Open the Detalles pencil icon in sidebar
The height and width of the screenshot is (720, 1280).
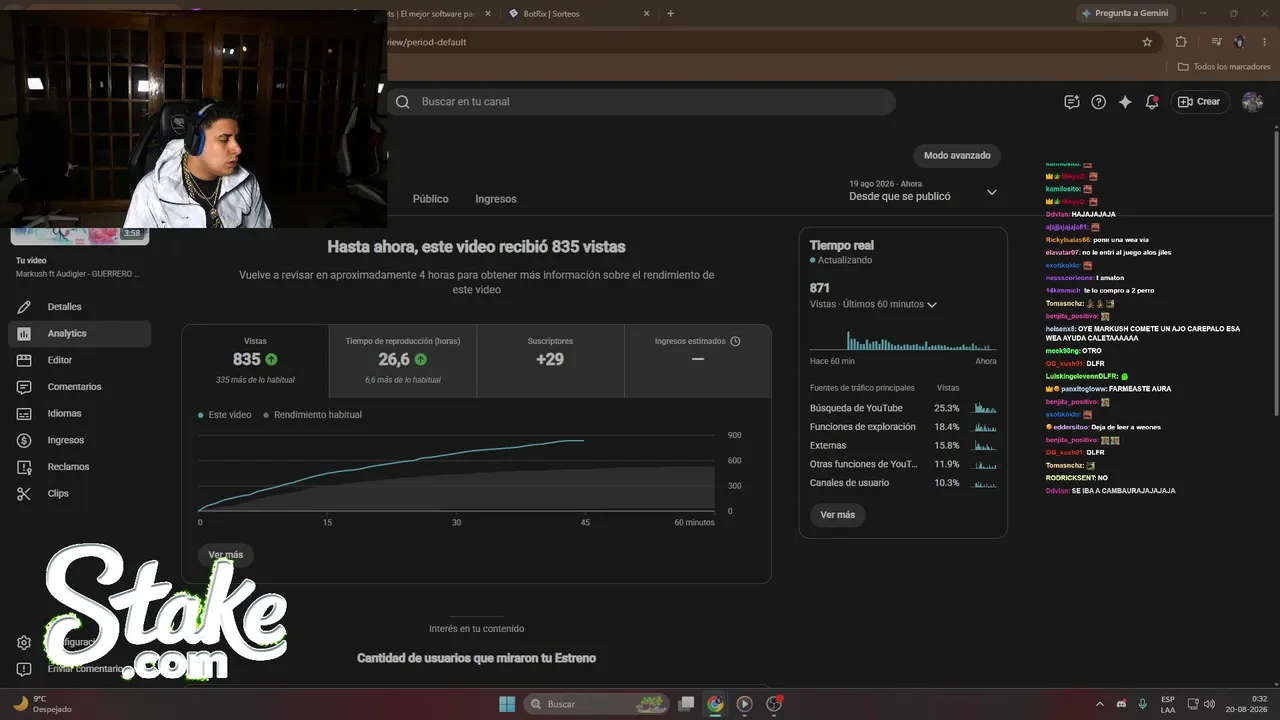coord(25,307)
